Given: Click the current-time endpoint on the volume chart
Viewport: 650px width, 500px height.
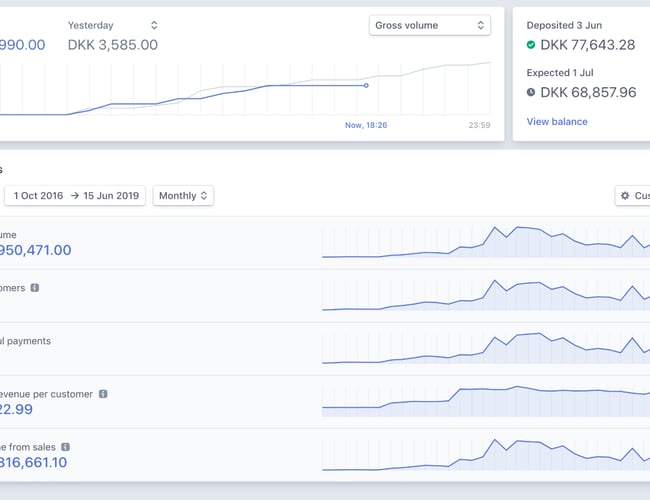Looking at the screenshot, I should [366, 86].
